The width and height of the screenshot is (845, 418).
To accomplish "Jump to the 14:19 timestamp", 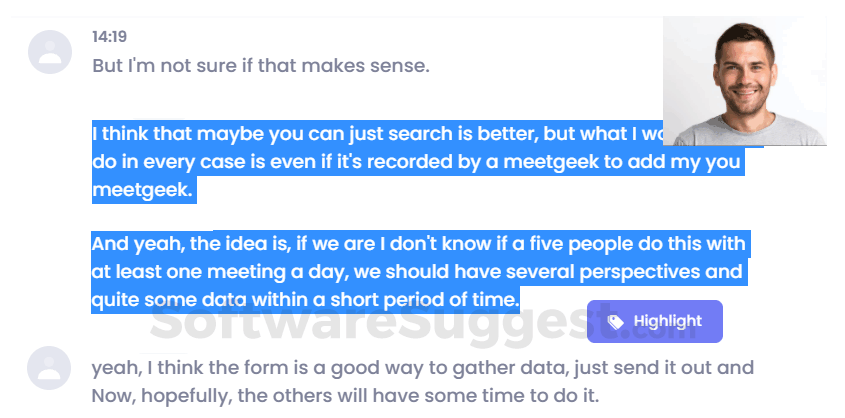I will pyautogui.click(x=109, y=37).
